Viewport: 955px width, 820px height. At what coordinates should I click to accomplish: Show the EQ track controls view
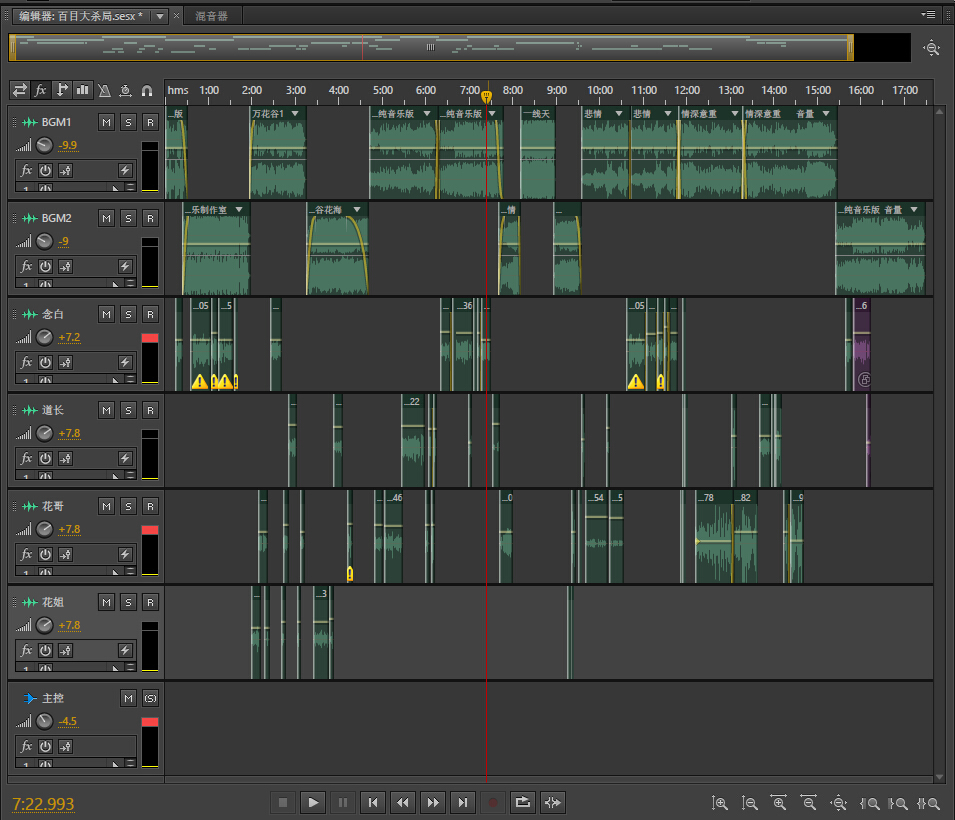click(83, 90)
